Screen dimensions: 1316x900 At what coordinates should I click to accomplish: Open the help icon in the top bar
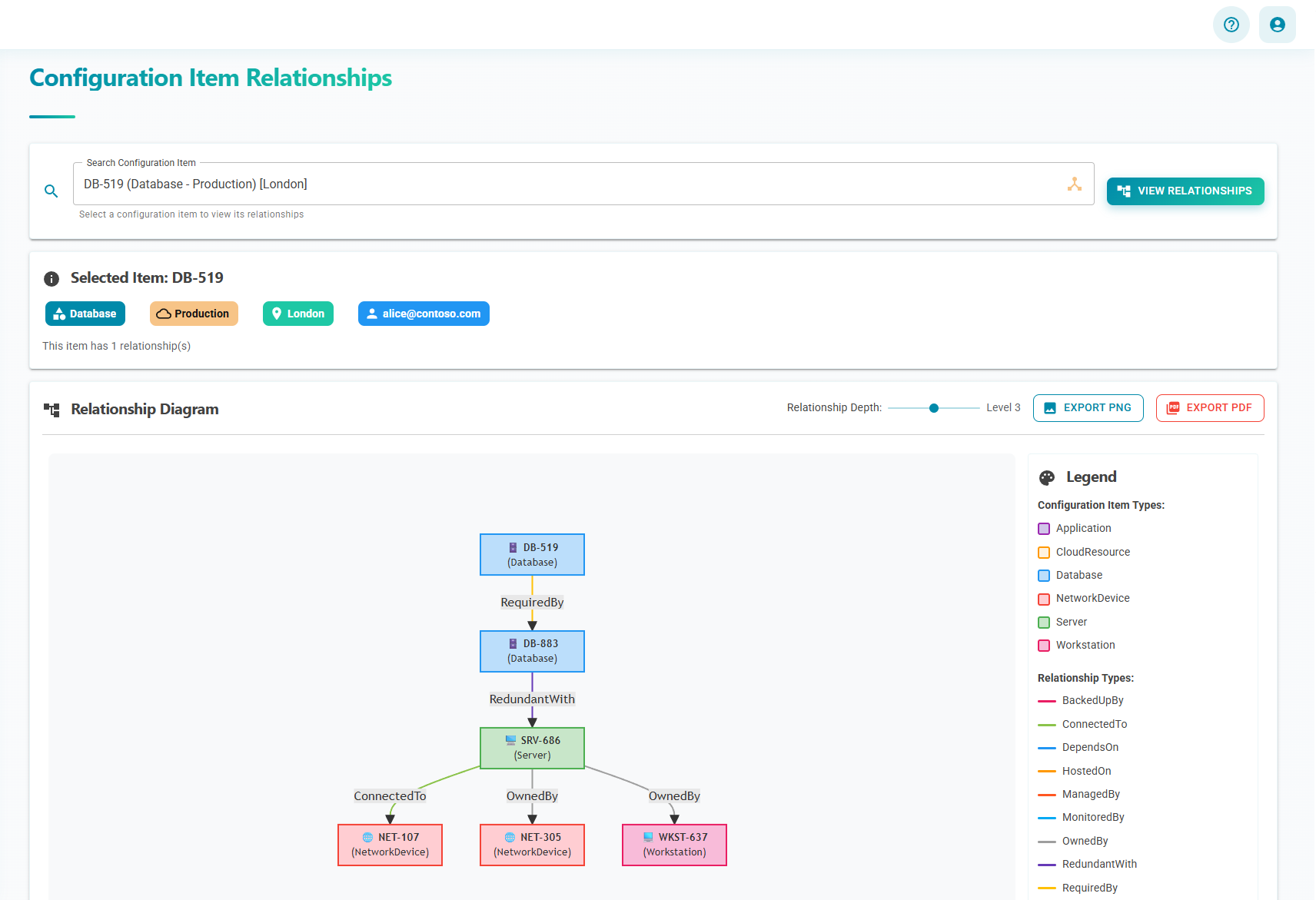coord(1231,24)
